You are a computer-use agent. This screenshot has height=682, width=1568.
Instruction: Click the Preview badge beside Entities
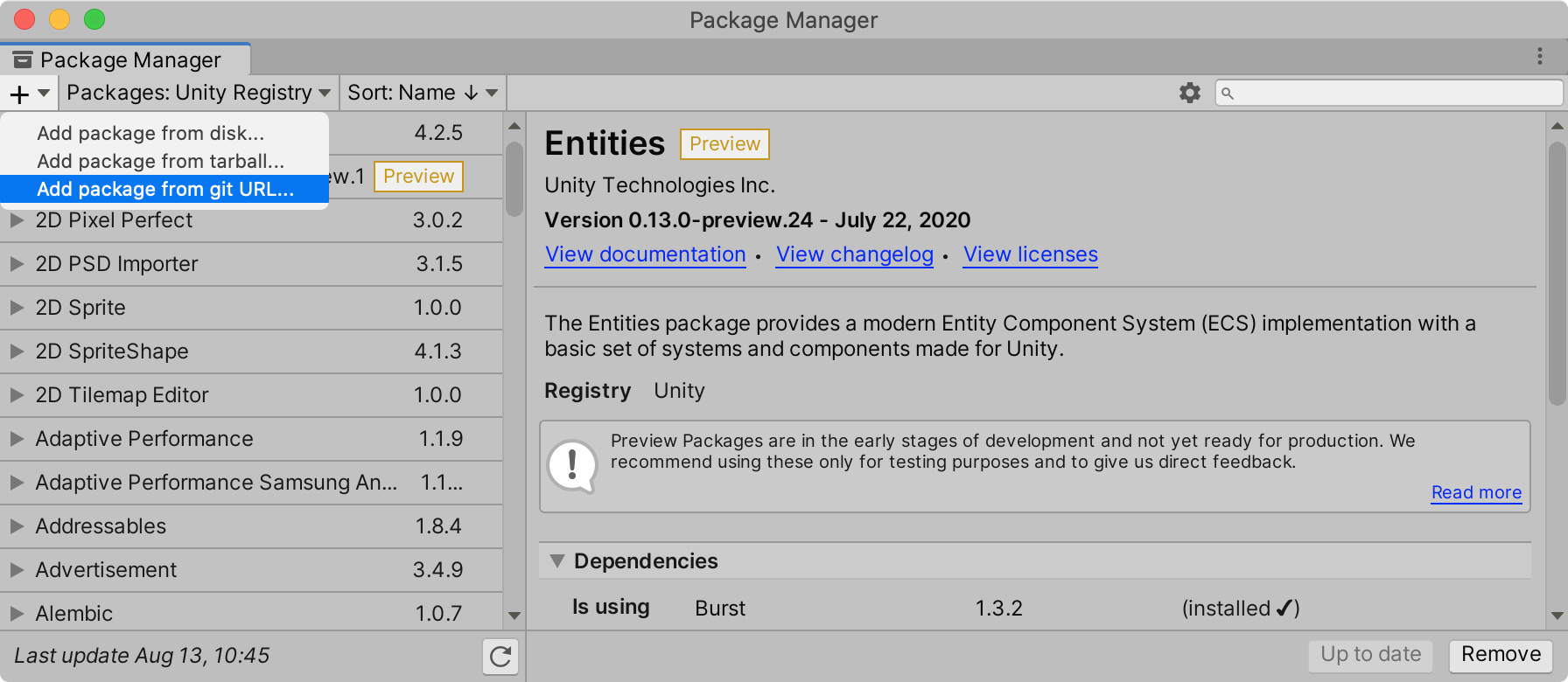tap(724, 144)
